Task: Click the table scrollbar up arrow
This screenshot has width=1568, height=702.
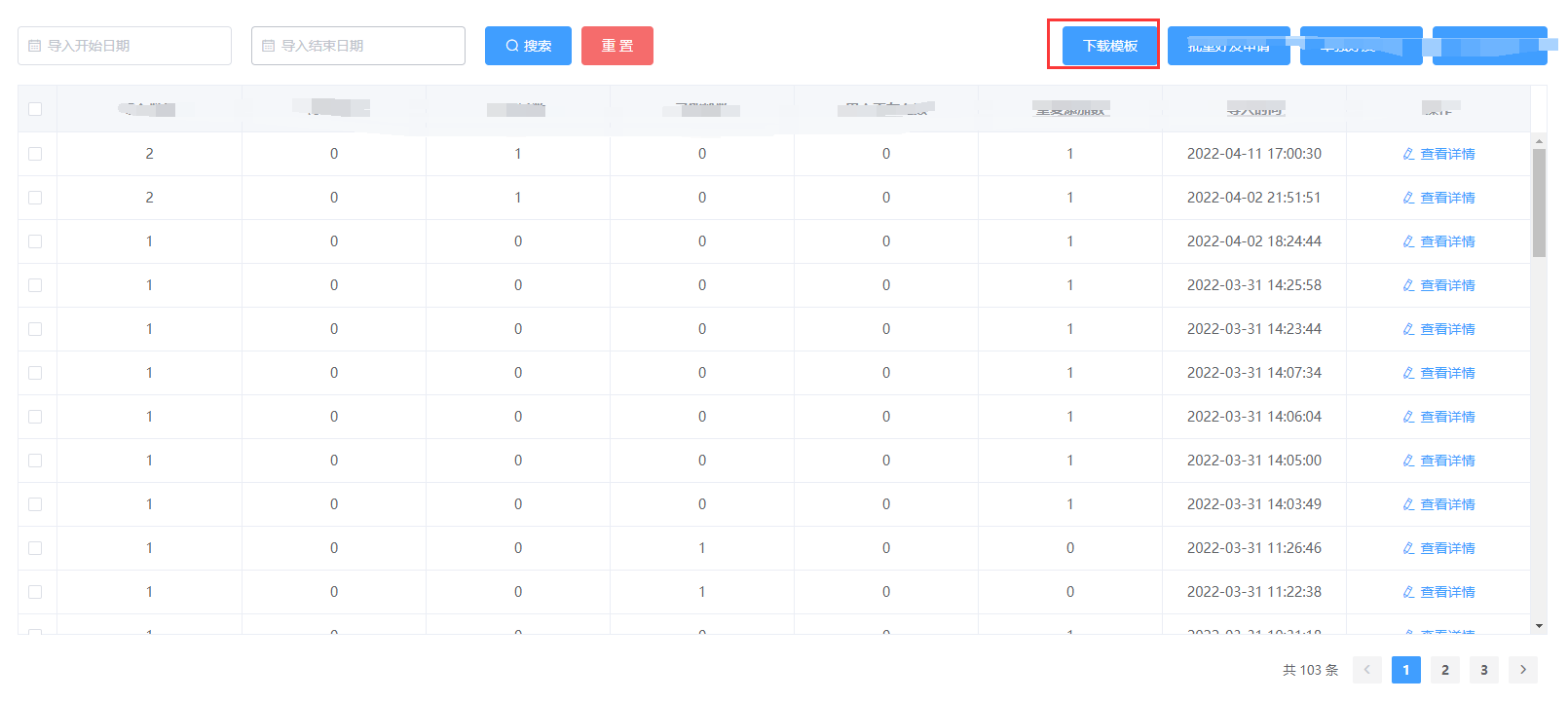Action: point(1539,141)
